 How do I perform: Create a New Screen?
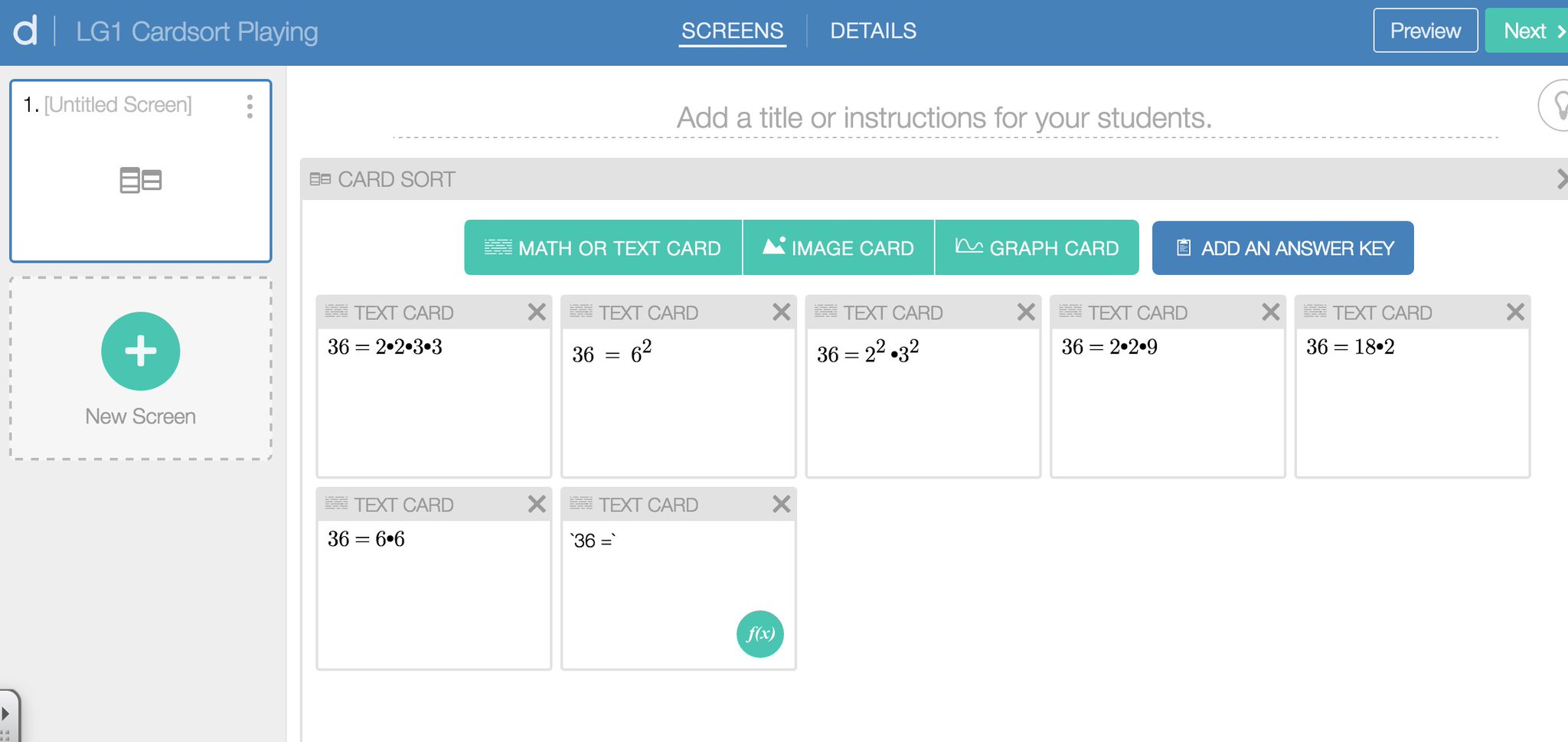[140, 352]
